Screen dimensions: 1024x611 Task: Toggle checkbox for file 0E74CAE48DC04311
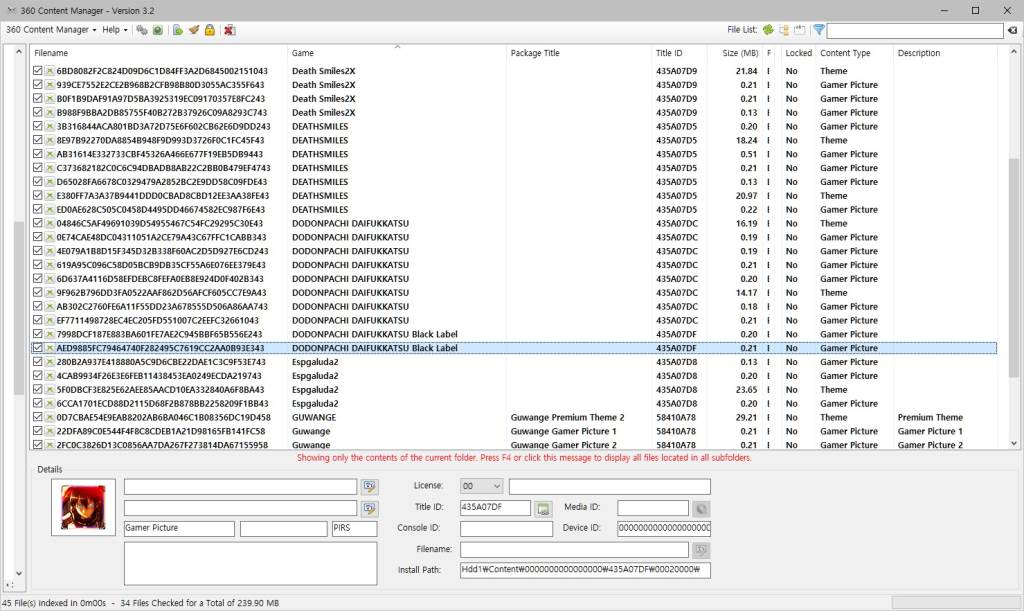pyautogui.click(x=37, y=237)
